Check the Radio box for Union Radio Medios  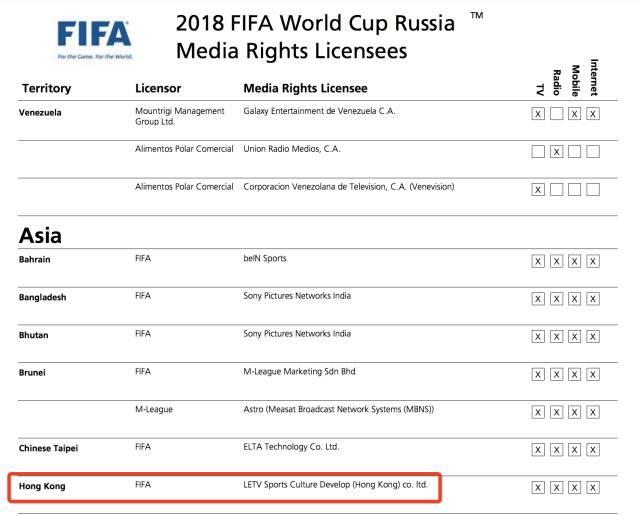(x=557, y=151)
